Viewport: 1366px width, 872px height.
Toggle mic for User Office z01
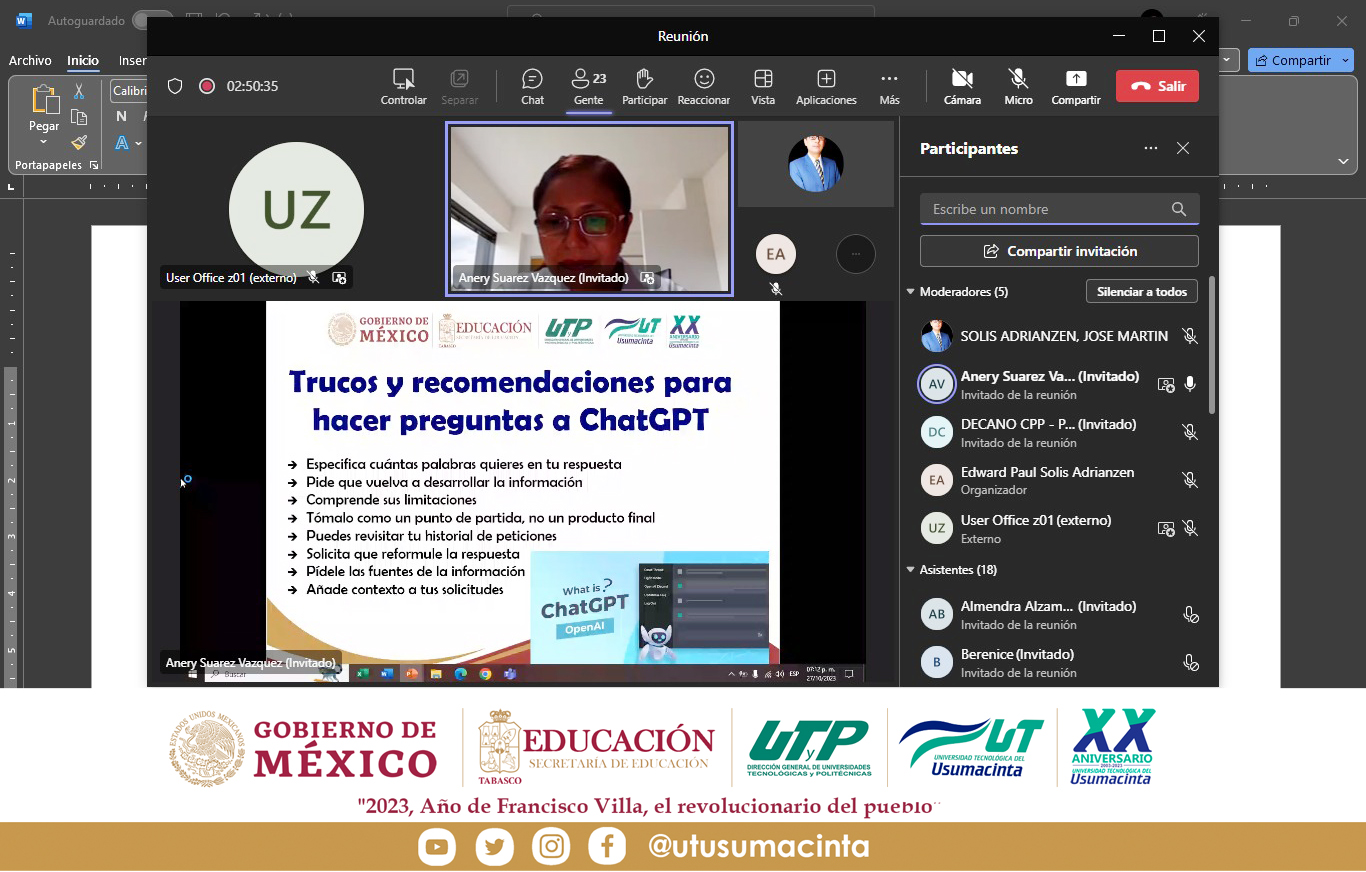[1190, 528]
